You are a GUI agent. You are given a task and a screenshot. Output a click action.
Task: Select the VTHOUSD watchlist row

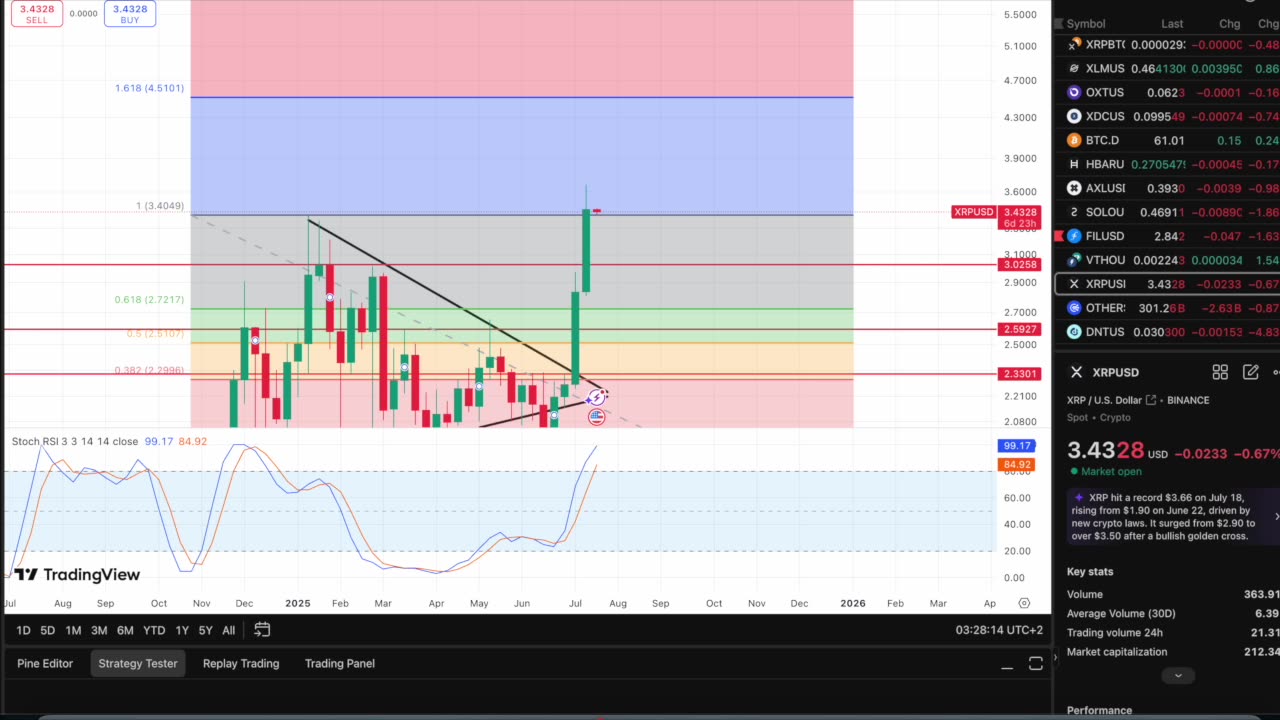(x=1167, y=260)
